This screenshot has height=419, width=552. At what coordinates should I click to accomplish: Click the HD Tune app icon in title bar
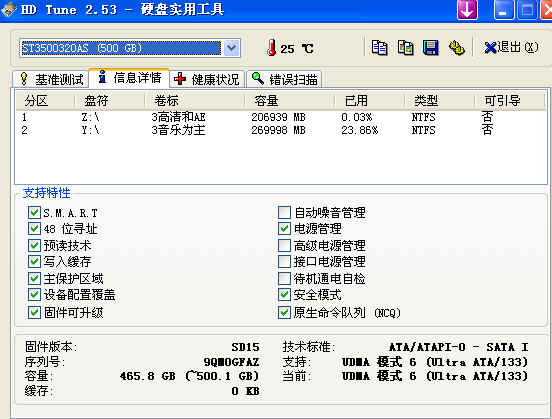point(8,9)
